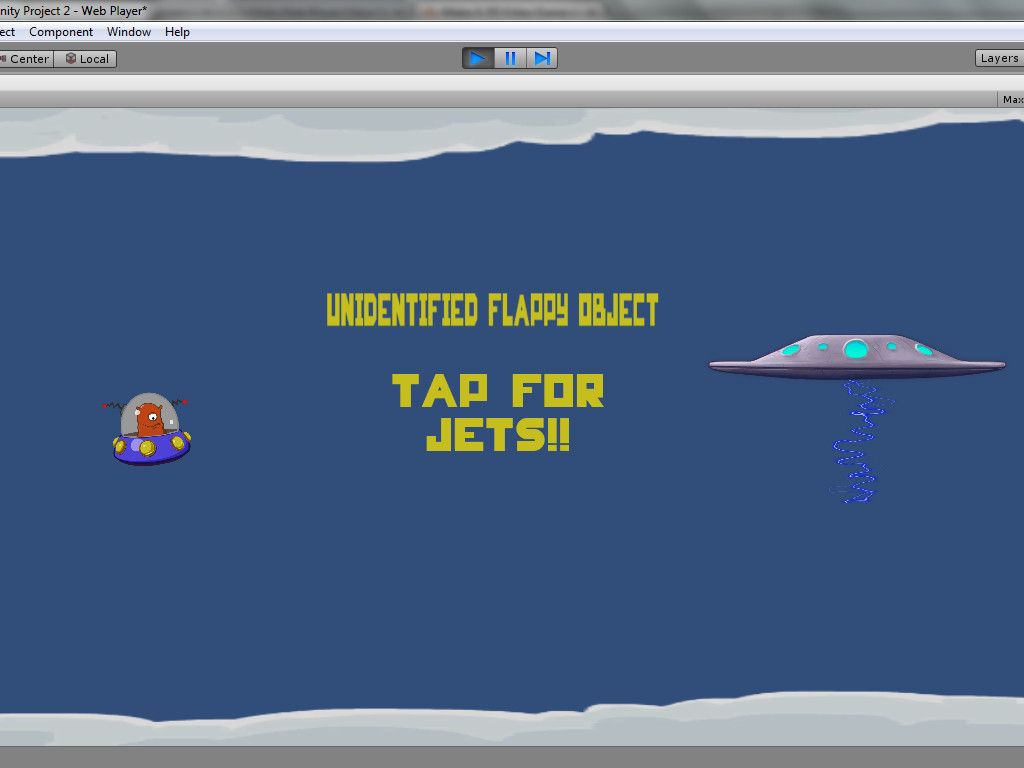1024x768 pixels.
Task: Toggle the Local rotation handle button
Action: 86,59
